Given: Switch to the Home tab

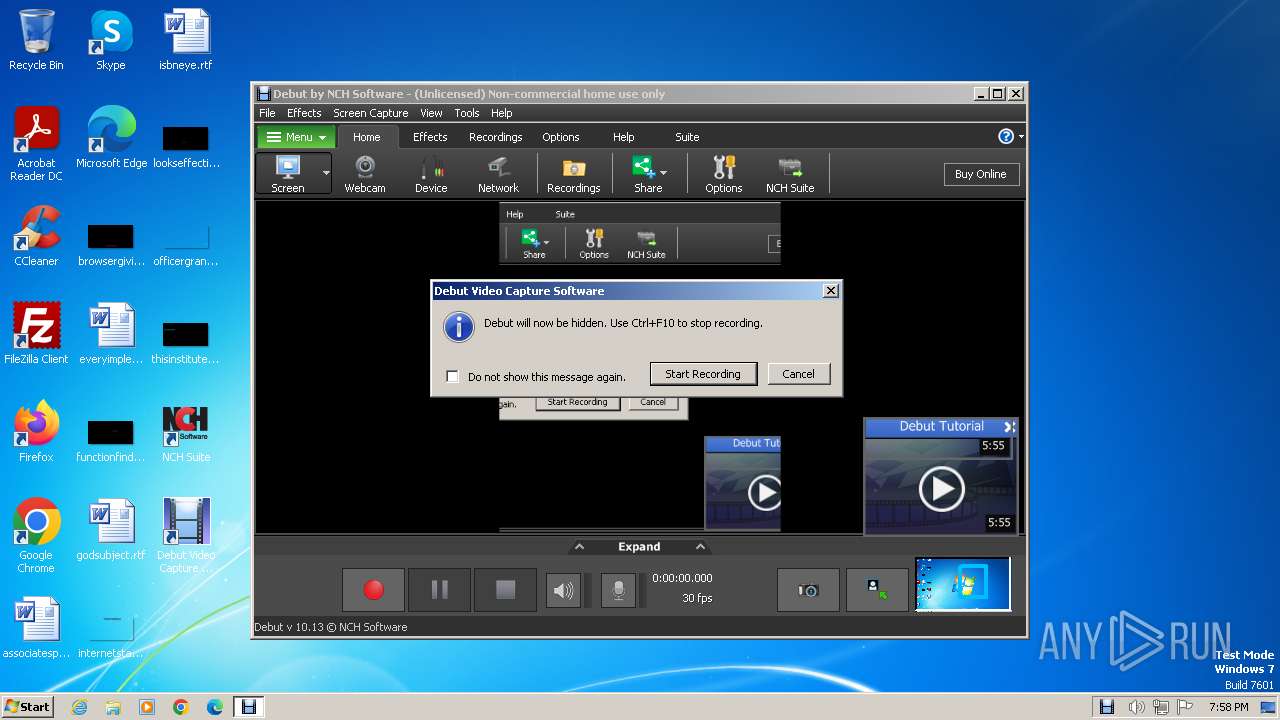Looking at the screenshot, I should [367, 137].
